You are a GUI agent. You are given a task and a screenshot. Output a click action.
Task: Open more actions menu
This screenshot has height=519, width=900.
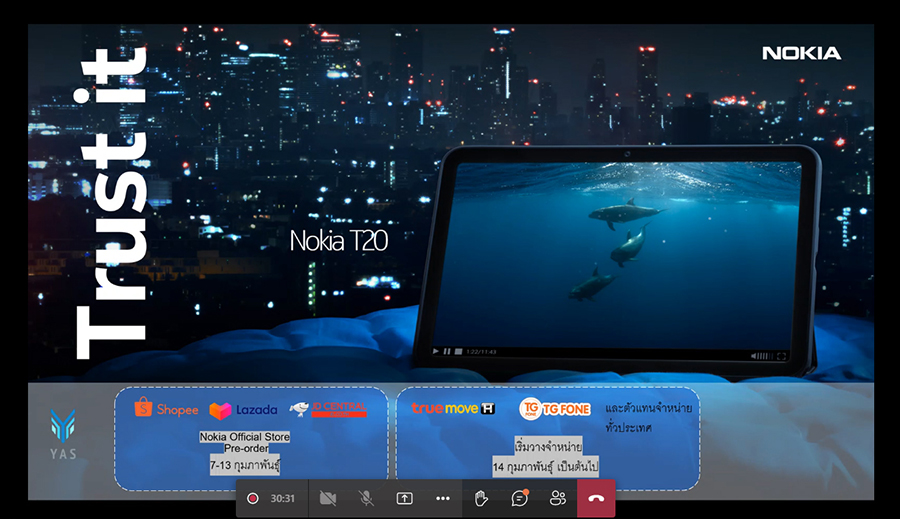[x=443, y=498]
